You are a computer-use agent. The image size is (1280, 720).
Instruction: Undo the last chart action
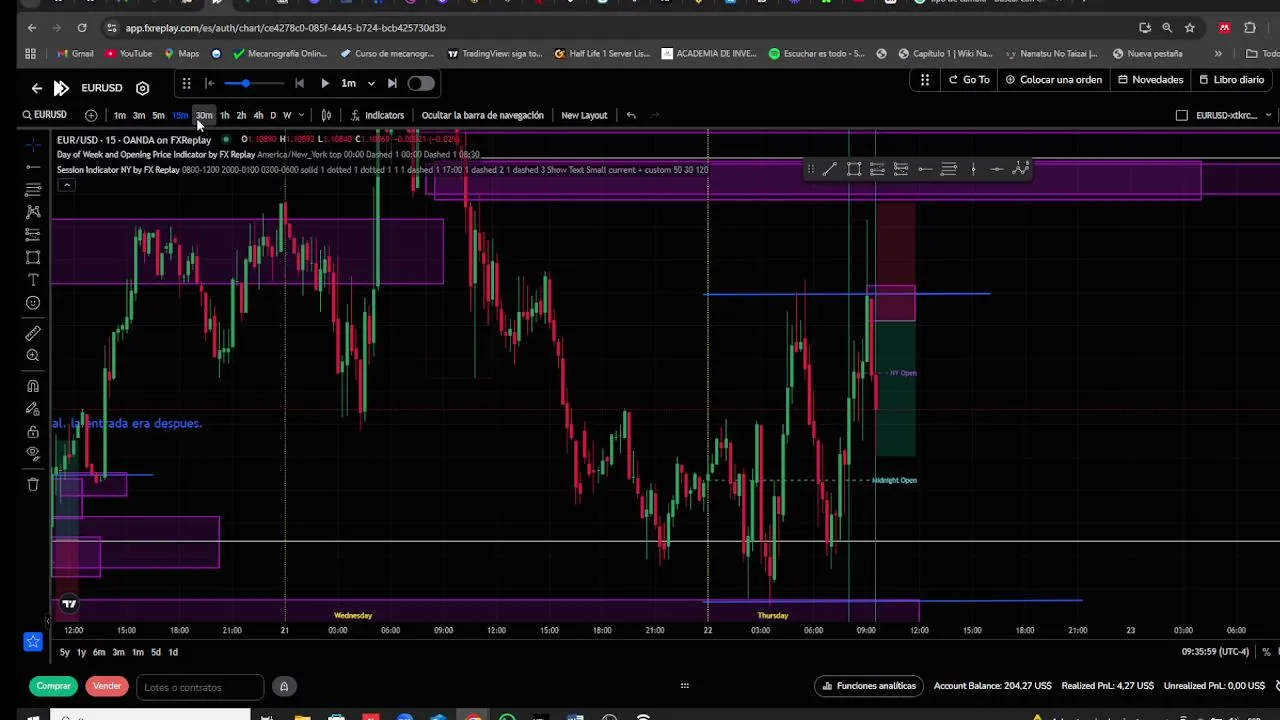631,115
